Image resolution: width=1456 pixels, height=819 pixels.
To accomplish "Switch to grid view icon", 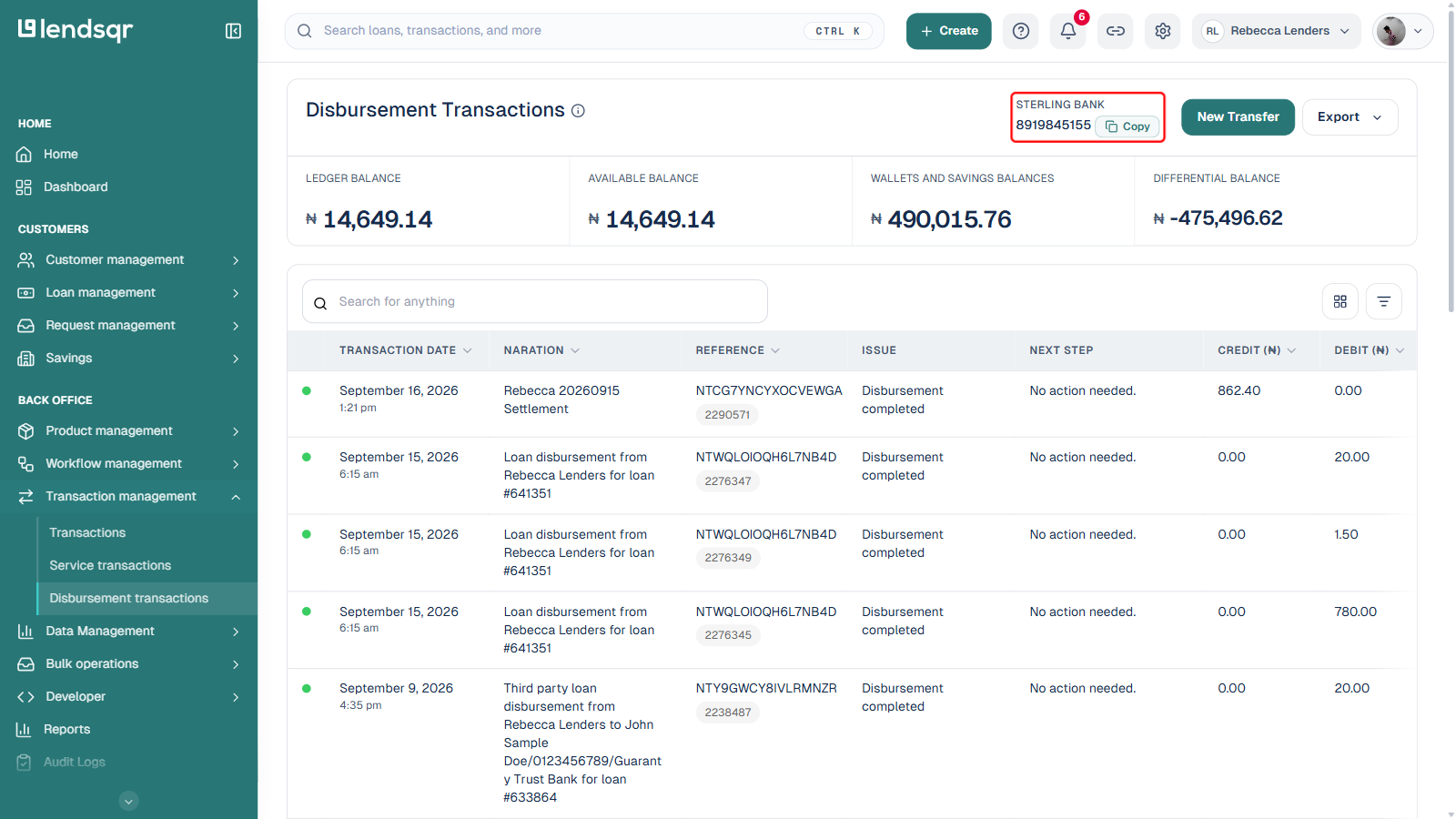I will [1340, 301].
